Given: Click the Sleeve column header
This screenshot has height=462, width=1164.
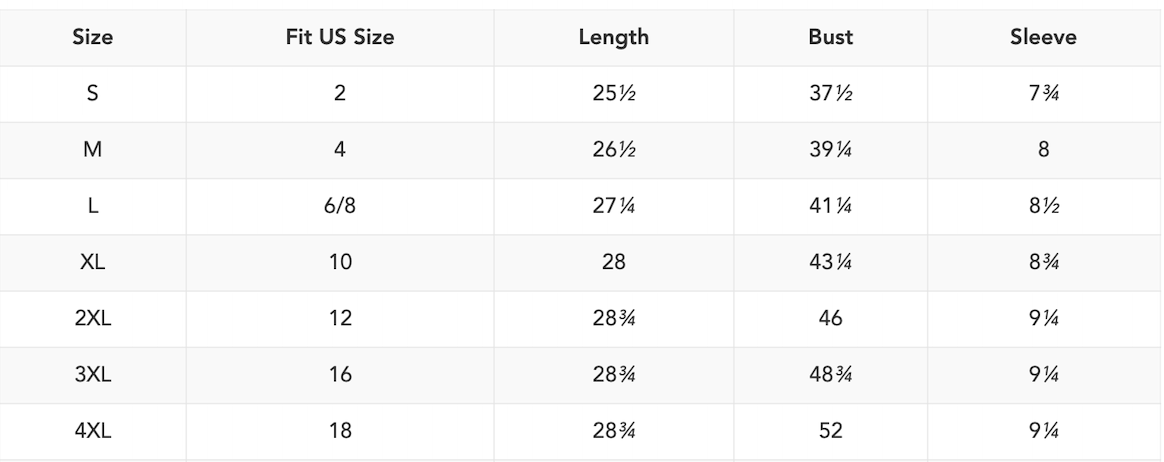Looking at the screenshot, I should (1043, 38).
